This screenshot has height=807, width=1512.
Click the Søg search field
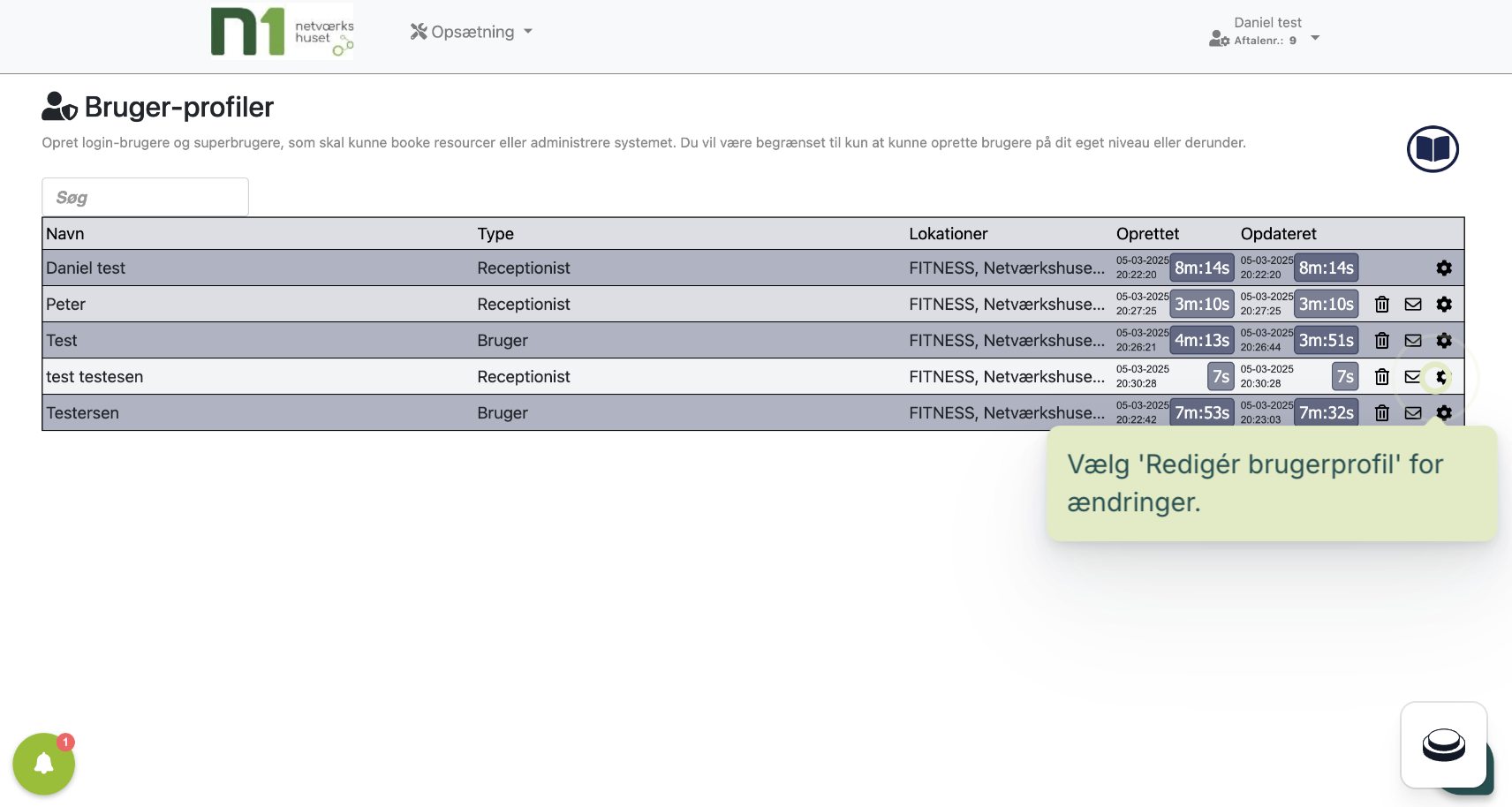[145, 197]
